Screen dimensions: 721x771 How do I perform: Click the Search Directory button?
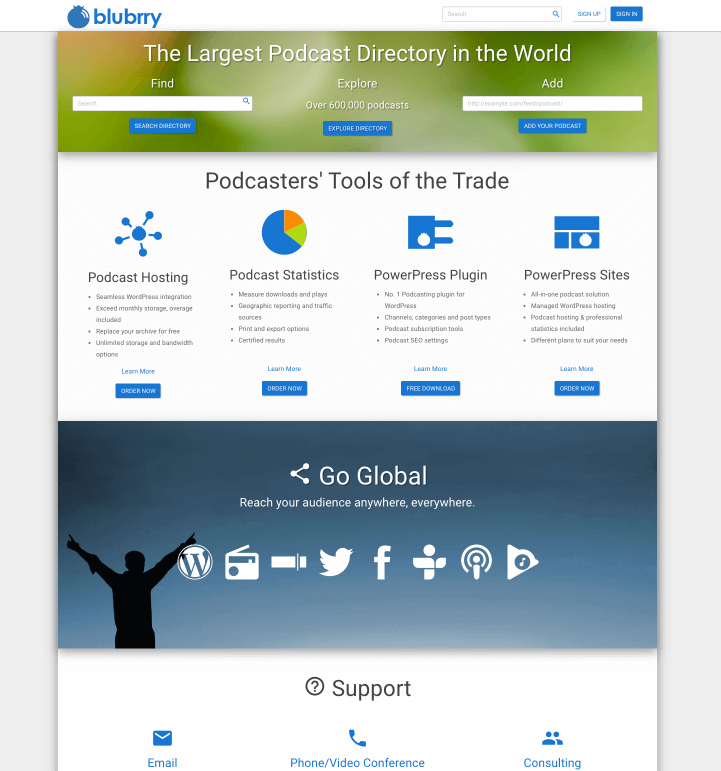coord(162,126)
